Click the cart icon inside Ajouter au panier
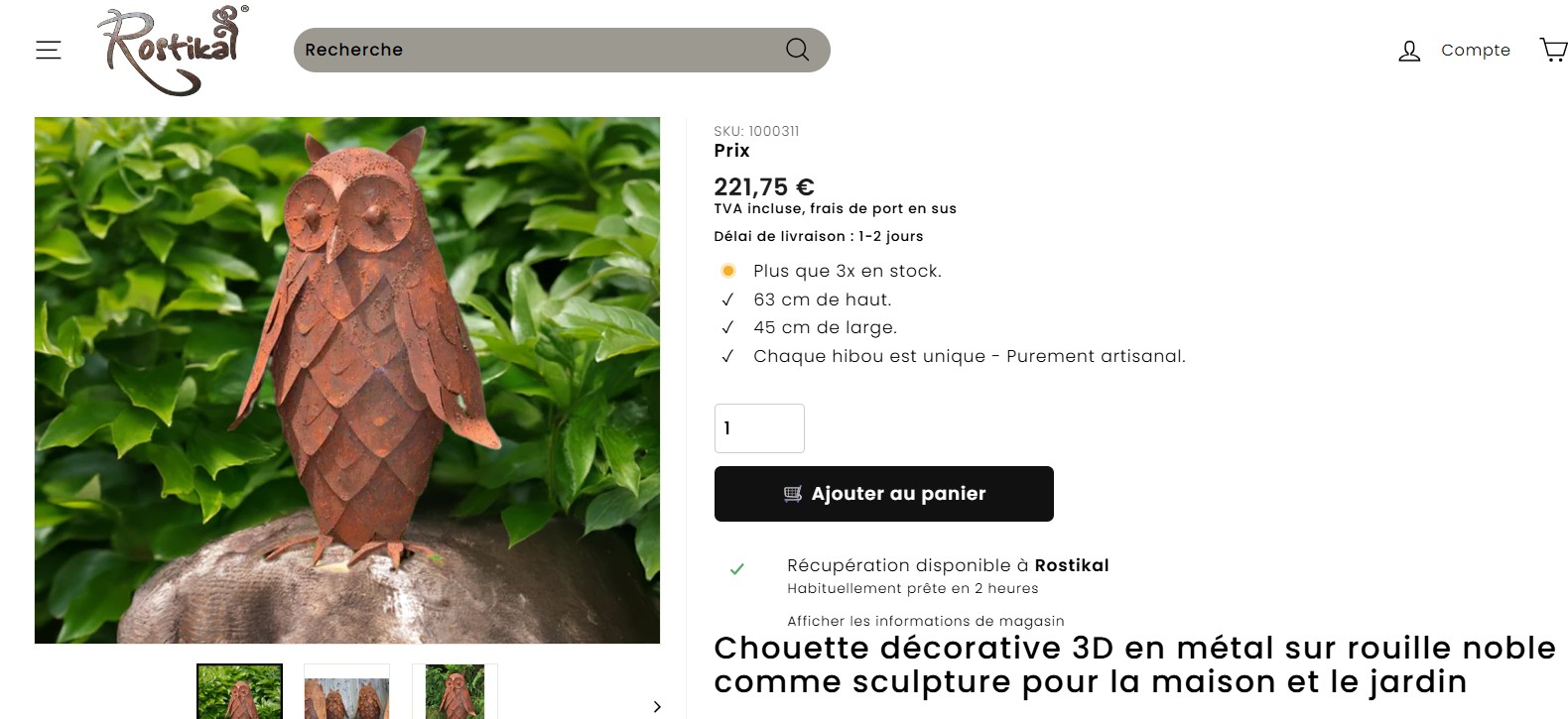Screen dimensions: 1568x719 coord(793,494)
